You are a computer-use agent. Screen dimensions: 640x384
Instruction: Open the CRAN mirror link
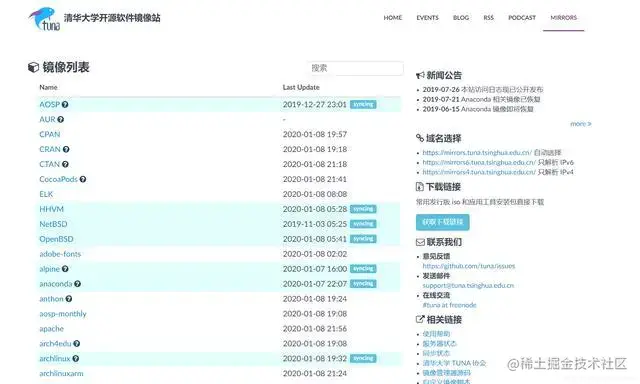[50, 149]
